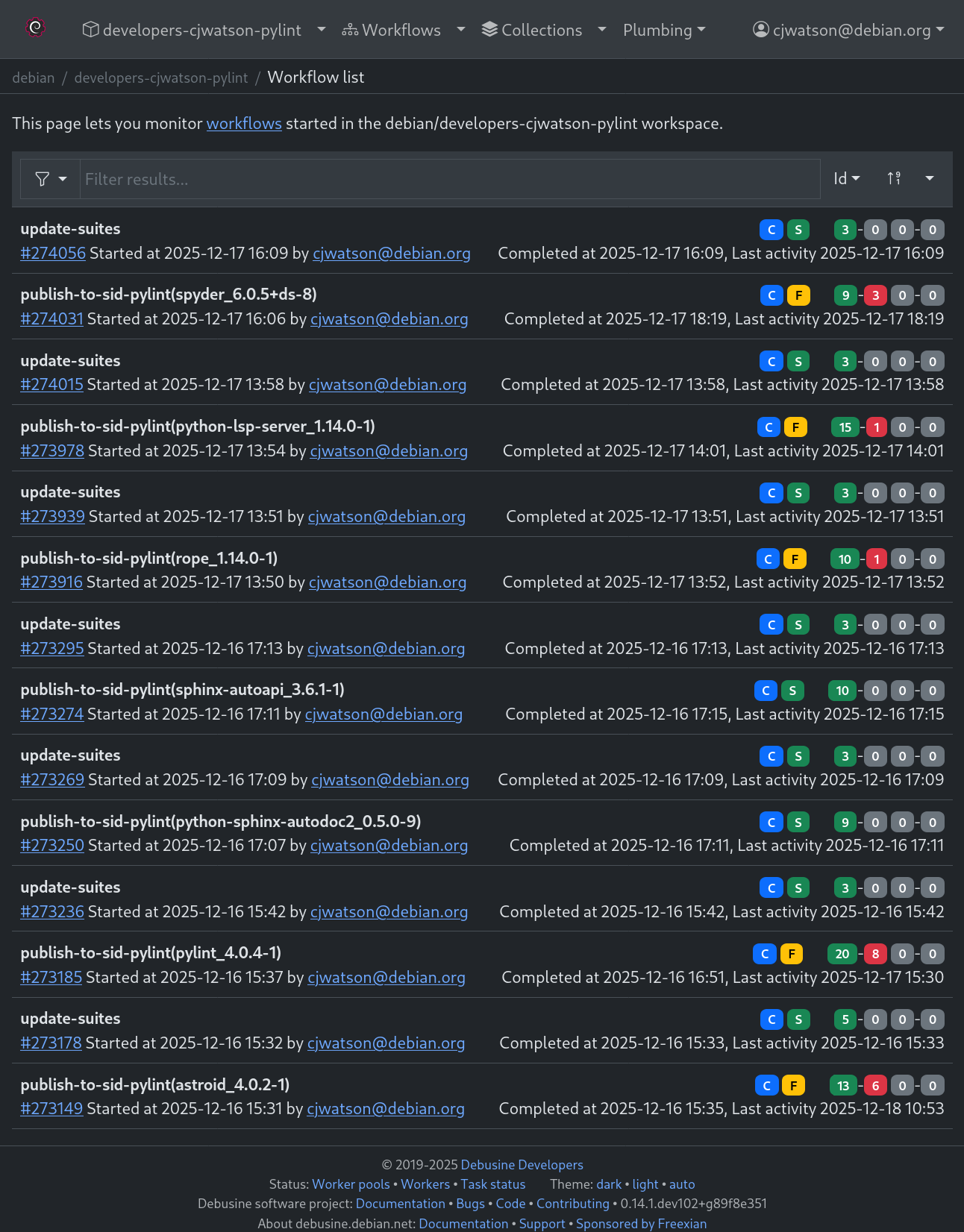Open the Sponsored by Freexian link
This screenshot has height=1232, width=964.
642,1224
